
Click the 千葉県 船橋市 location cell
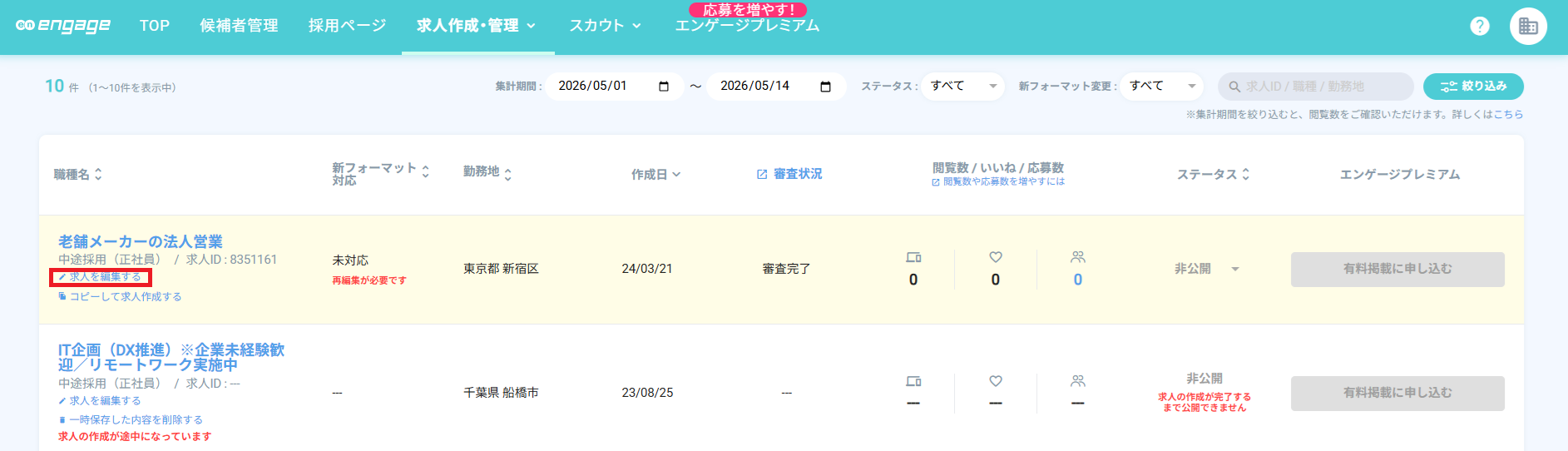tap(501, 393)
